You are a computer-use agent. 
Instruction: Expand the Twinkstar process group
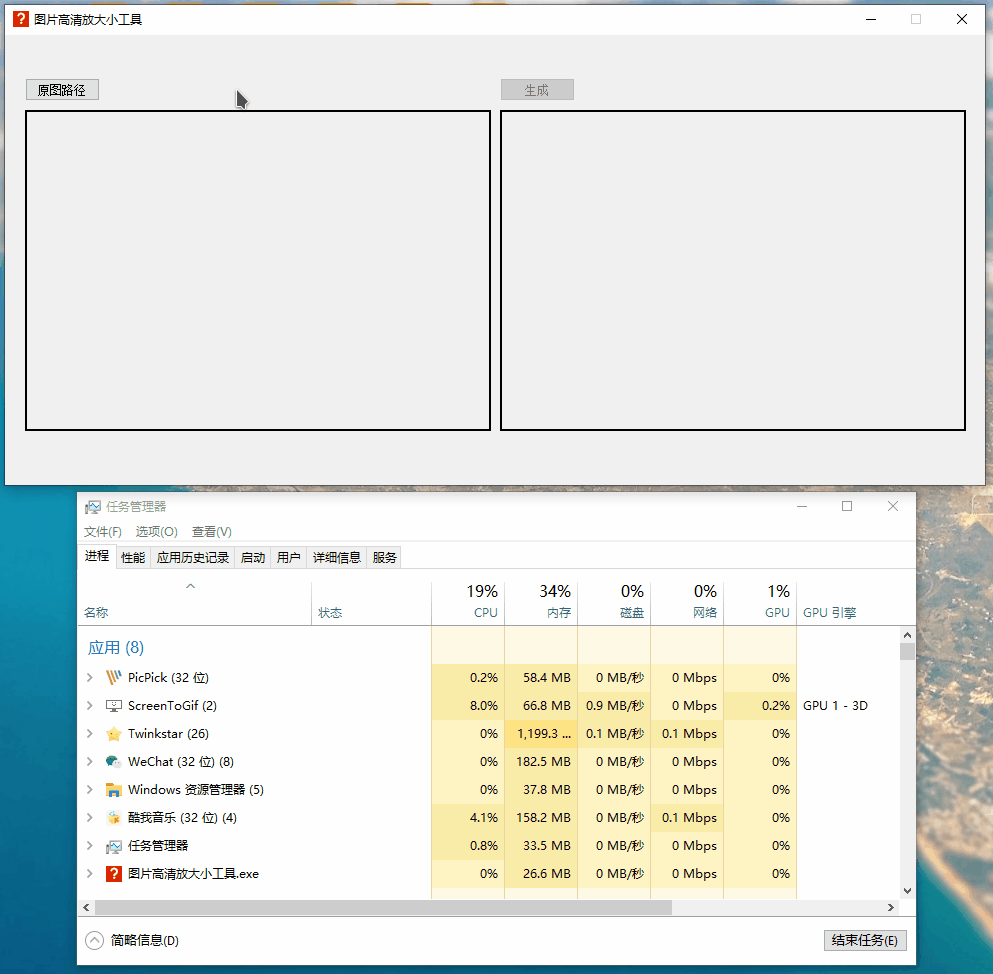tap(90, 734)
